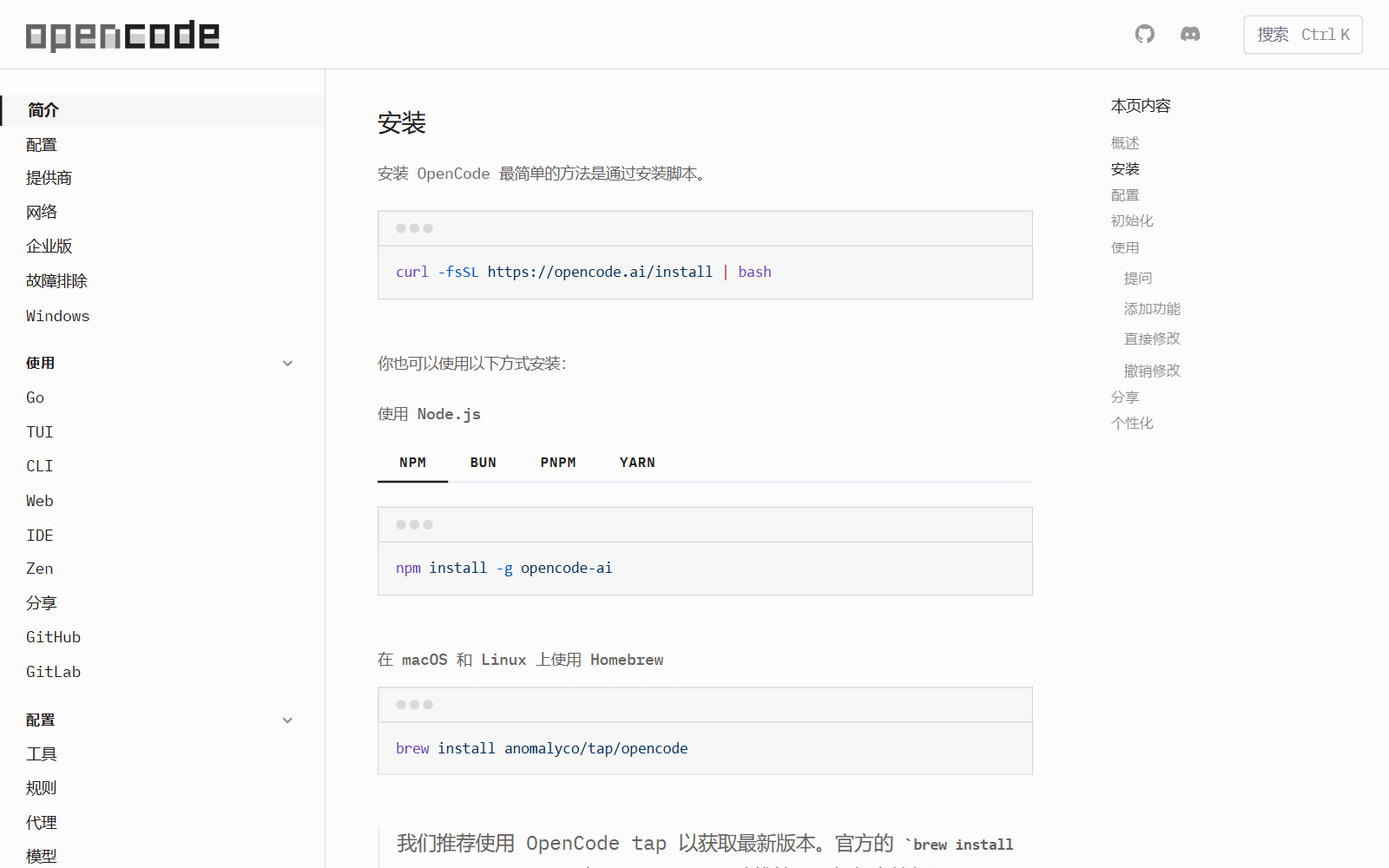Click the curl install command text
The height and width of the screenshot is (868, 1389).
pyautogui.click(x=583, y=273)
